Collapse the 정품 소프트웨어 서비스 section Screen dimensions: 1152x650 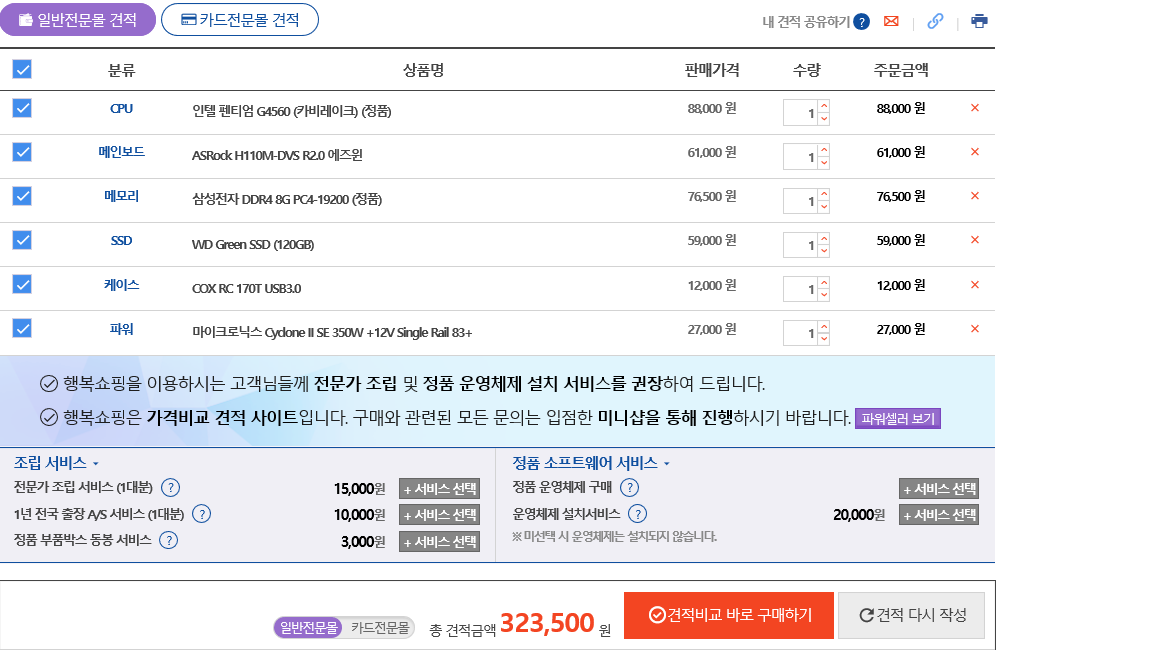click(591, 463)
